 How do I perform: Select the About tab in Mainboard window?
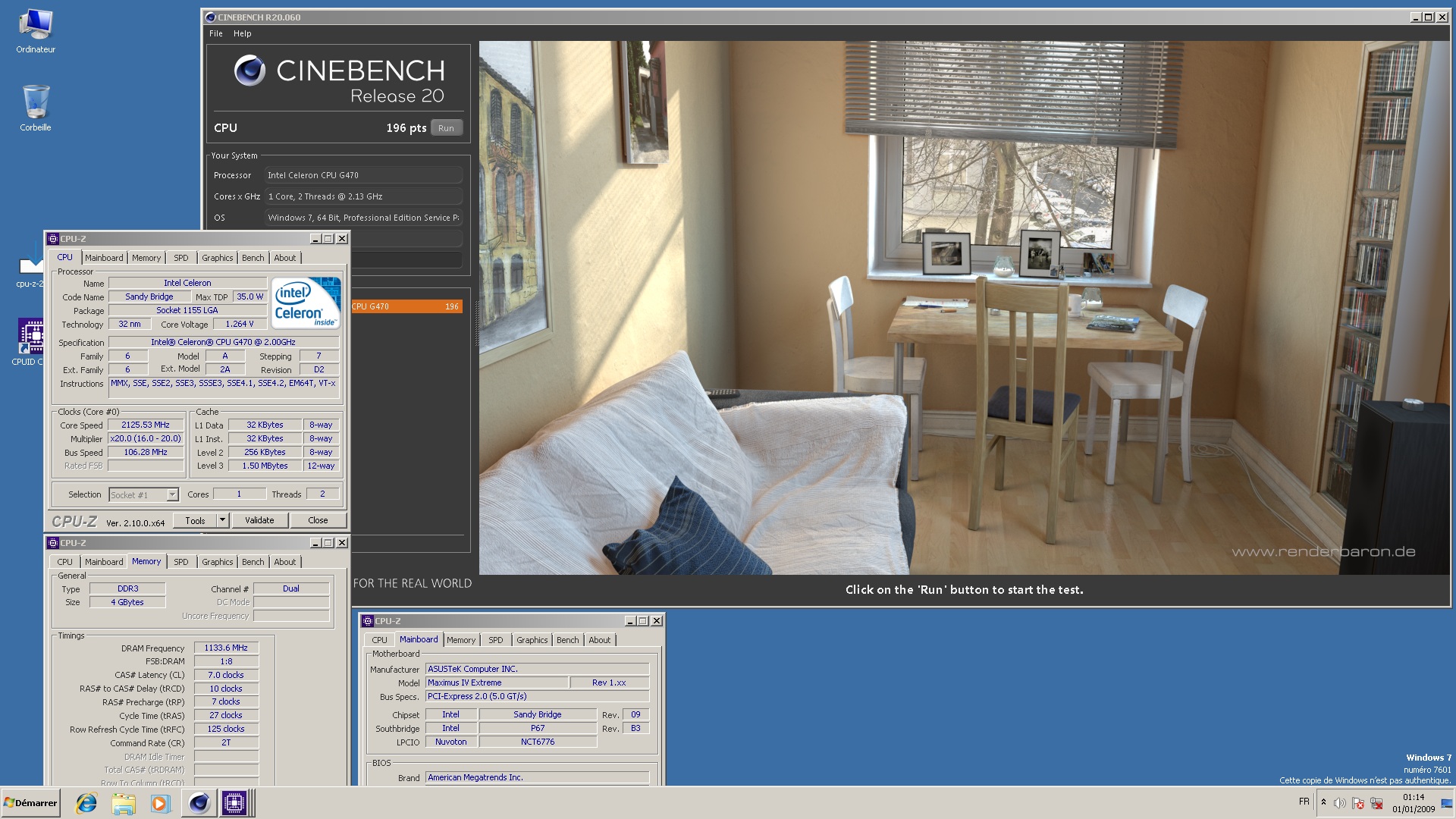(x=599, y=640)
